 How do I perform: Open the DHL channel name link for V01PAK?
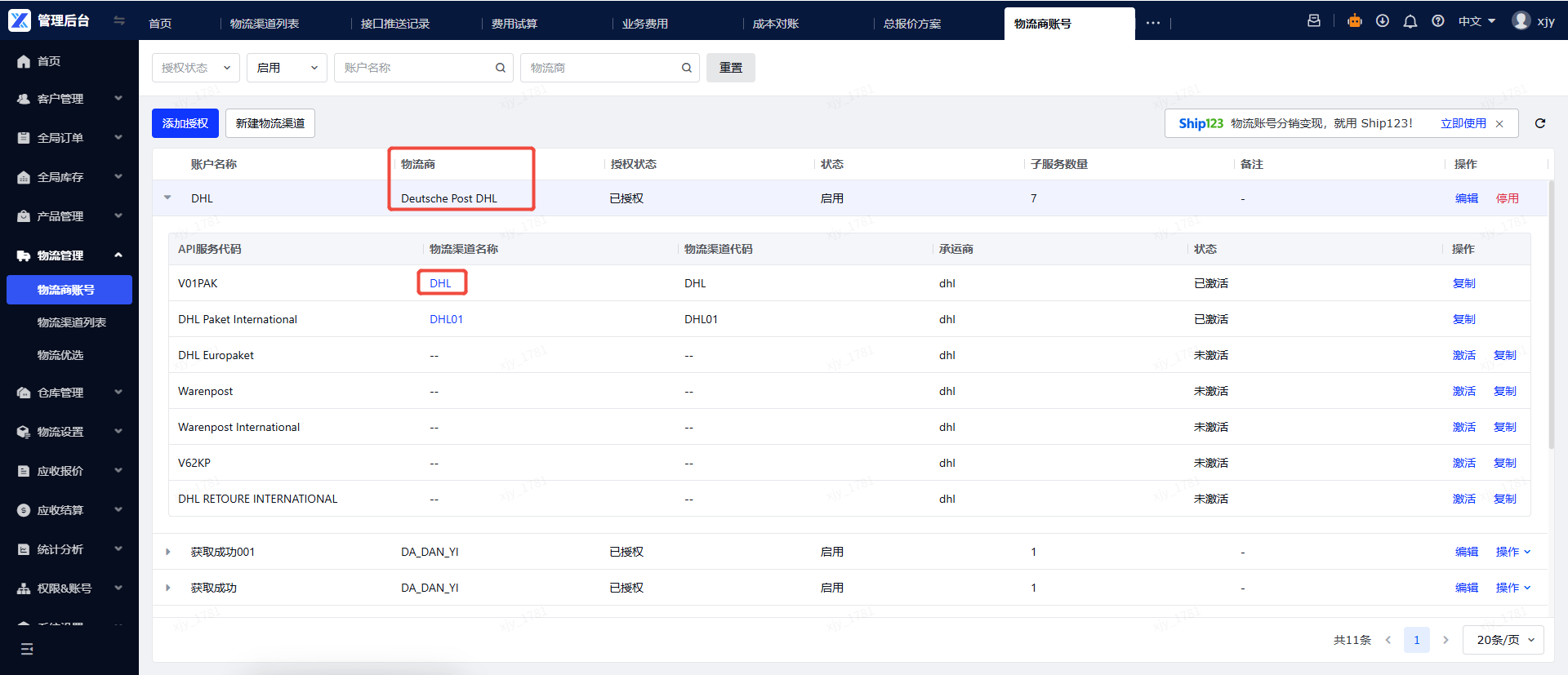click(x=440, y=283)
